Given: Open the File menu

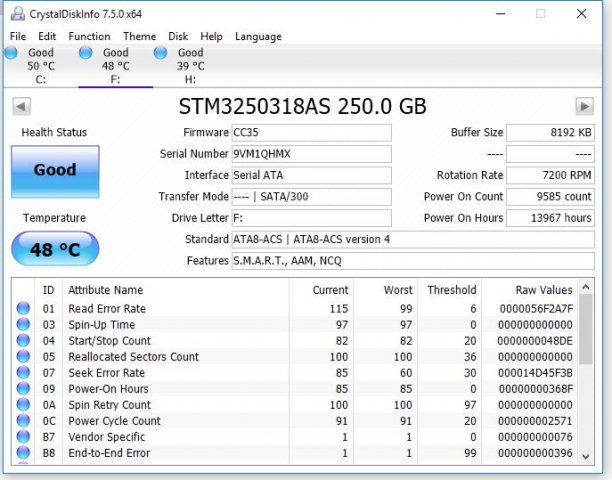Looking at the screenshot, I should click(x=18, y=37).
